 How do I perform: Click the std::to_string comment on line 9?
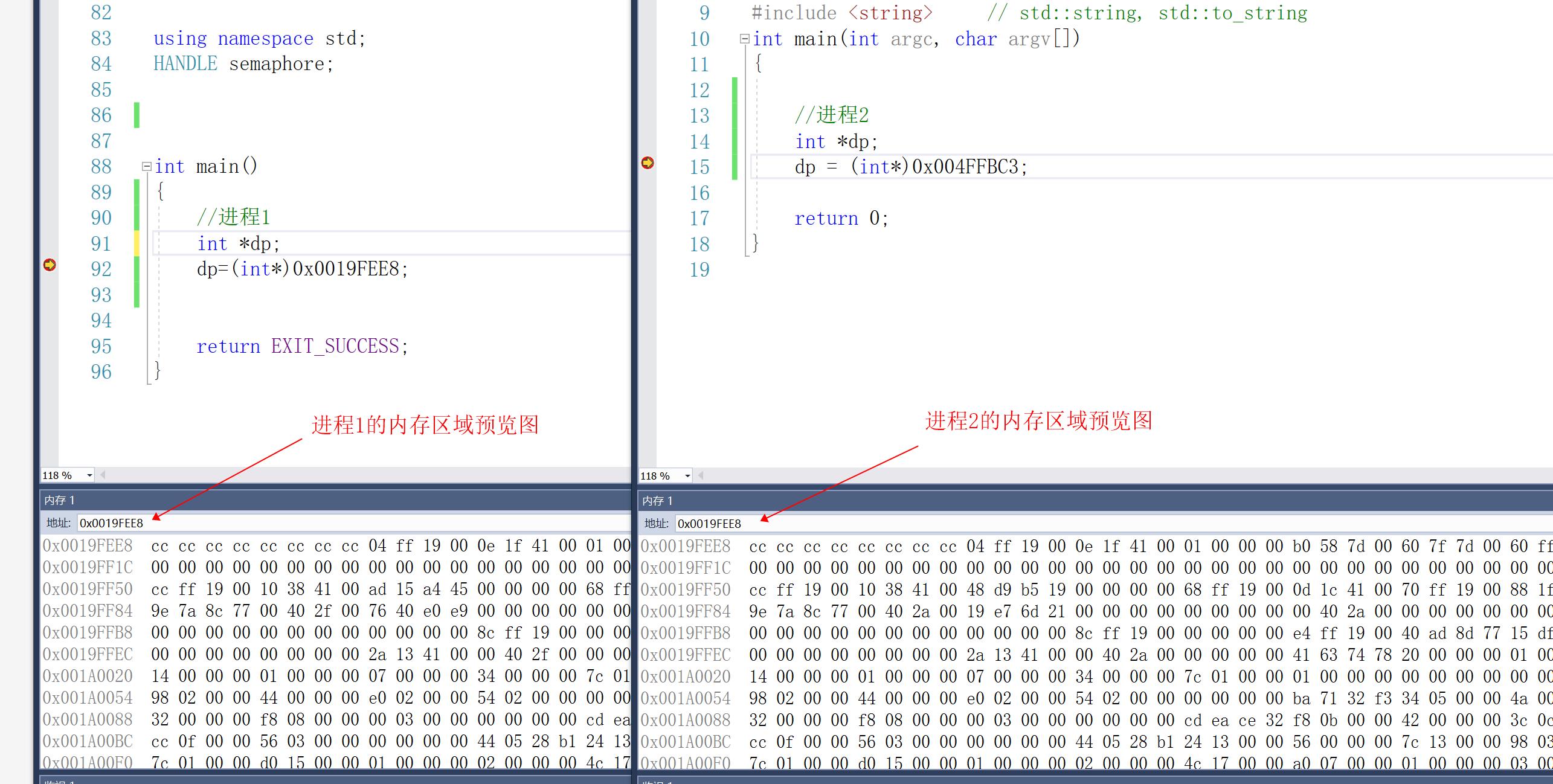tap(1147, 13)
